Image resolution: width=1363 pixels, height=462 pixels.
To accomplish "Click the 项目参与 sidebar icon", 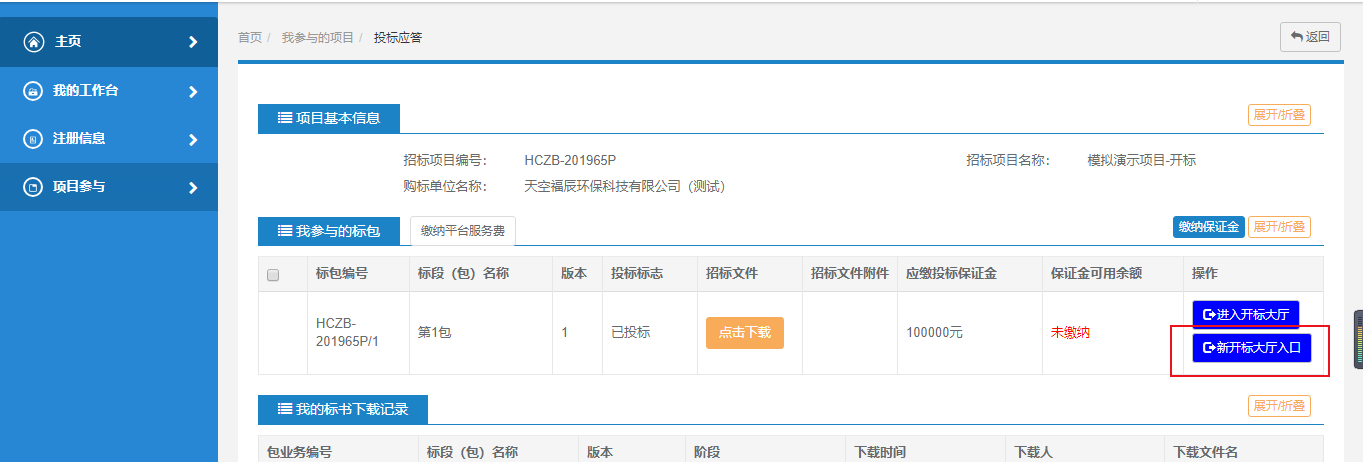I will 34,187.
